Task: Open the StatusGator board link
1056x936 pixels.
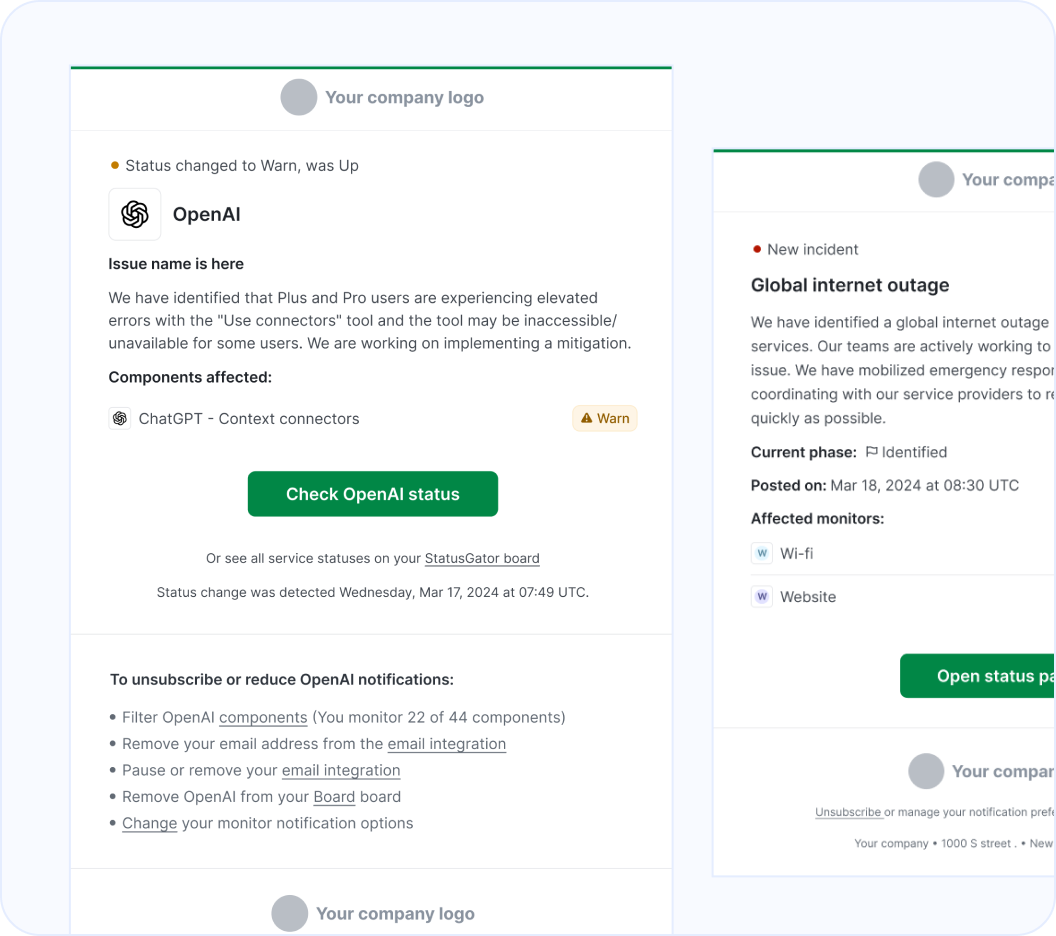Action: [x=482, y=559]
